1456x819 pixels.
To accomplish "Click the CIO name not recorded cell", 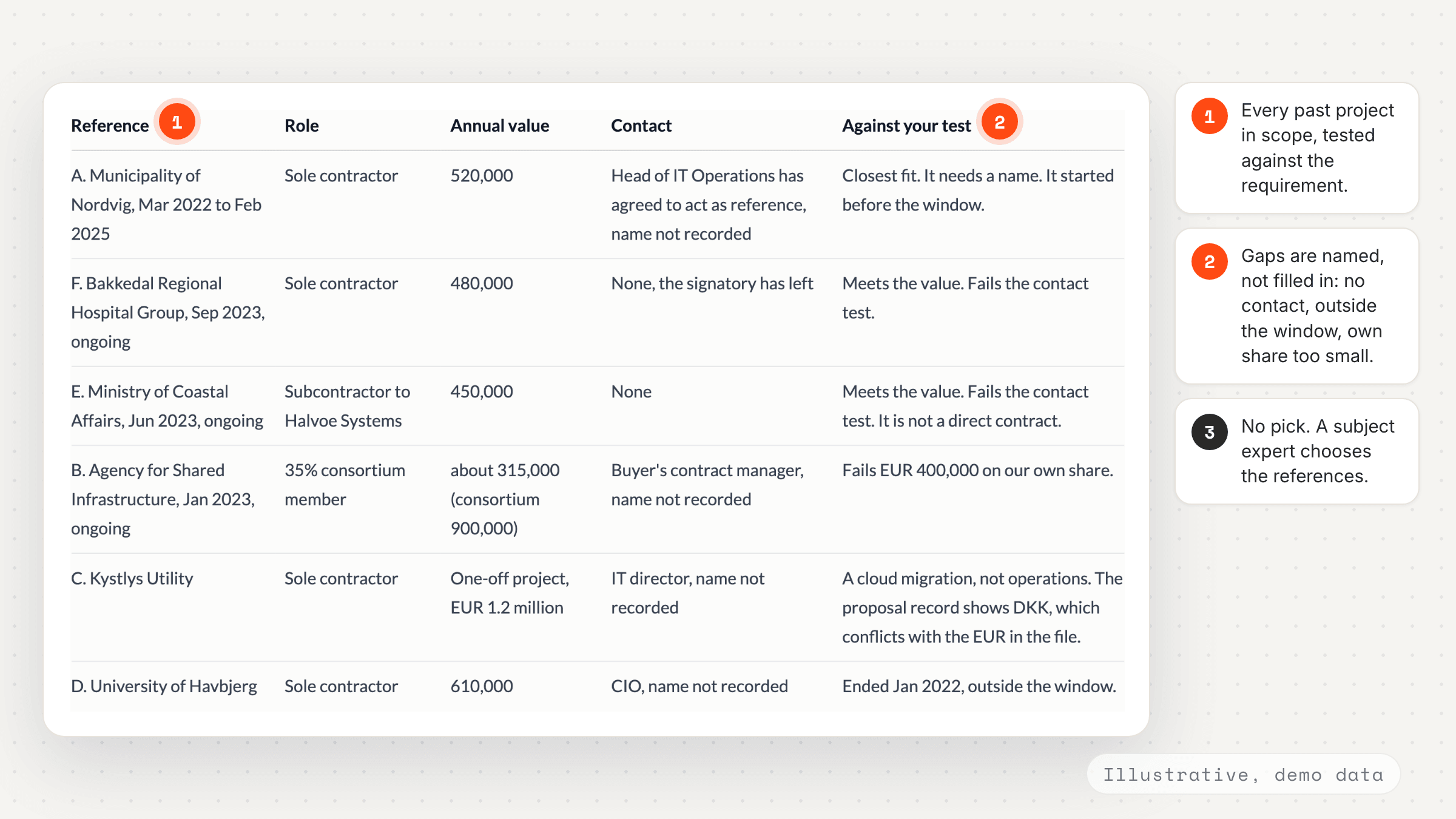I will pos(699,686).
